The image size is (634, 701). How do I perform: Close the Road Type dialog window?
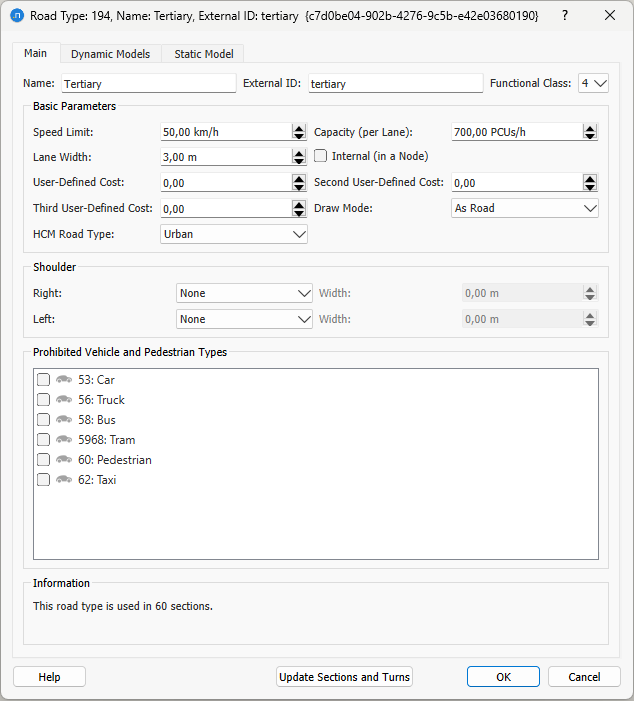click(x=610, y=16)
